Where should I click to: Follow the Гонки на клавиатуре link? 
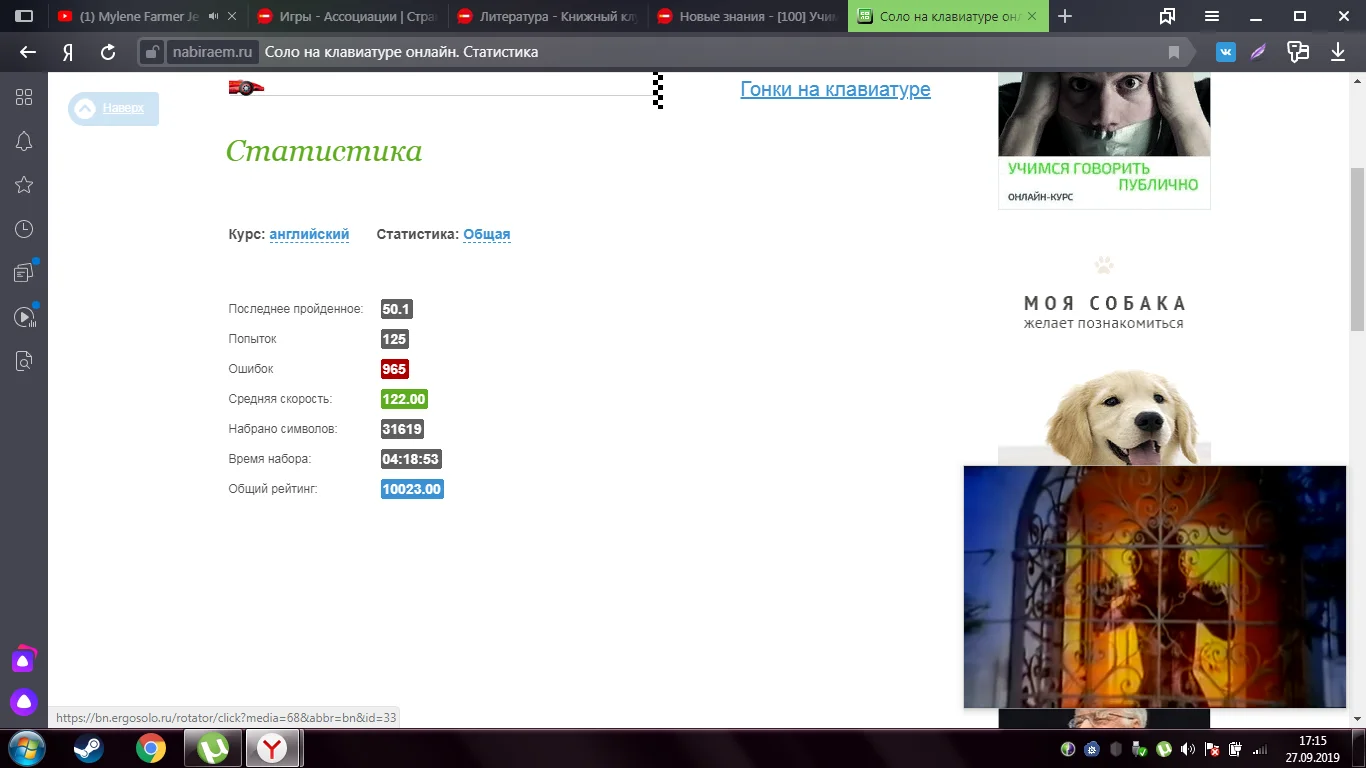point(835,89)
